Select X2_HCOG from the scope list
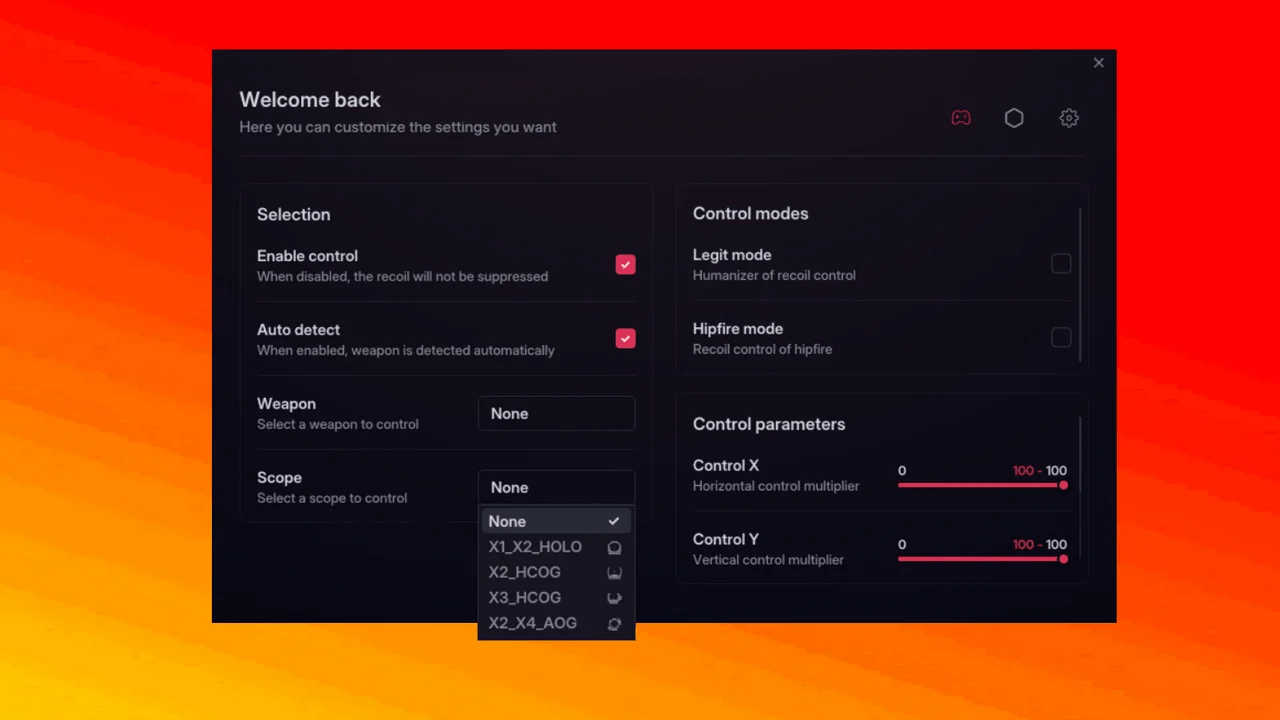Viewport: 1280px width, 720px height. pyautogui.click(x=525, y=572)
